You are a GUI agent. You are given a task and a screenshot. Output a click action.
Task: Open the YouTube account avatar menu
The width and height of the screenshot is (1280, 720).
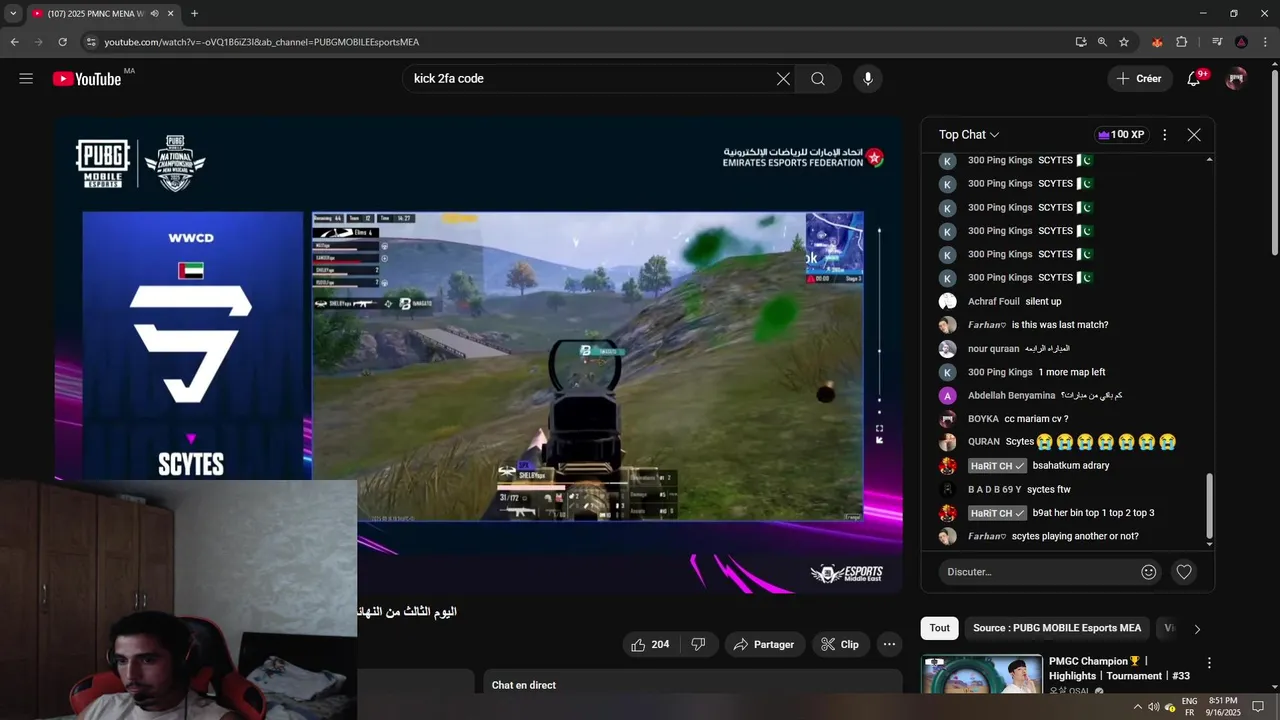[x=1236, y=78]
